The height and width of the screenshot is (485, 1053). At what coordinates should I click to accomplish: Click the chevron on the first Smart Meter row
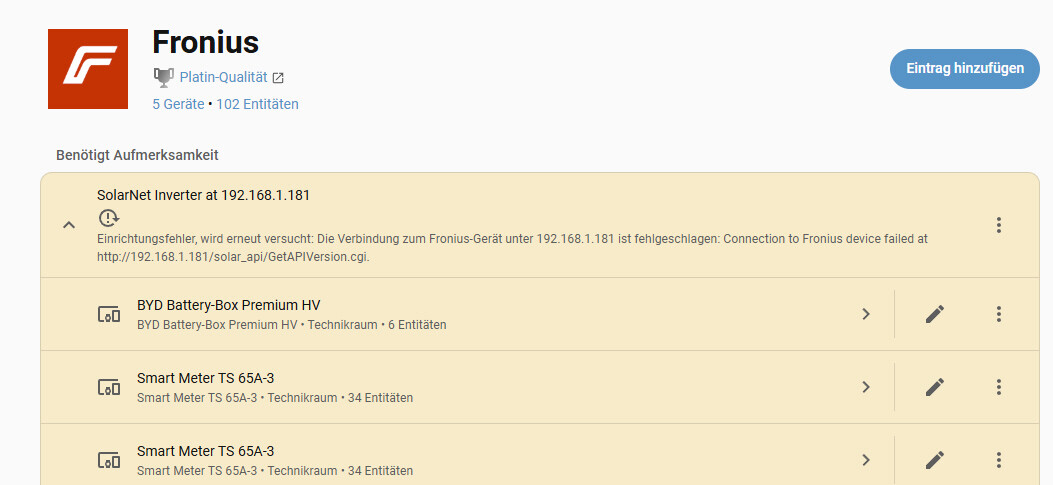[x=866, y=387]
